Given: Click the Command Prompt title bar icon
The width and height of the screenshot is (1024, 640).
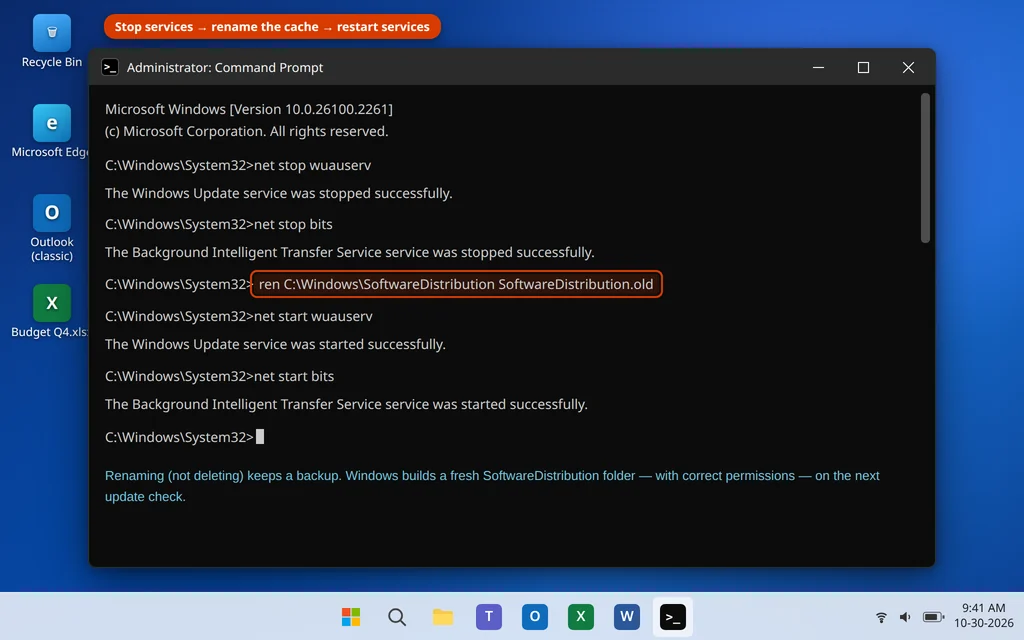Looking at the screenshot, I should 110,67.
